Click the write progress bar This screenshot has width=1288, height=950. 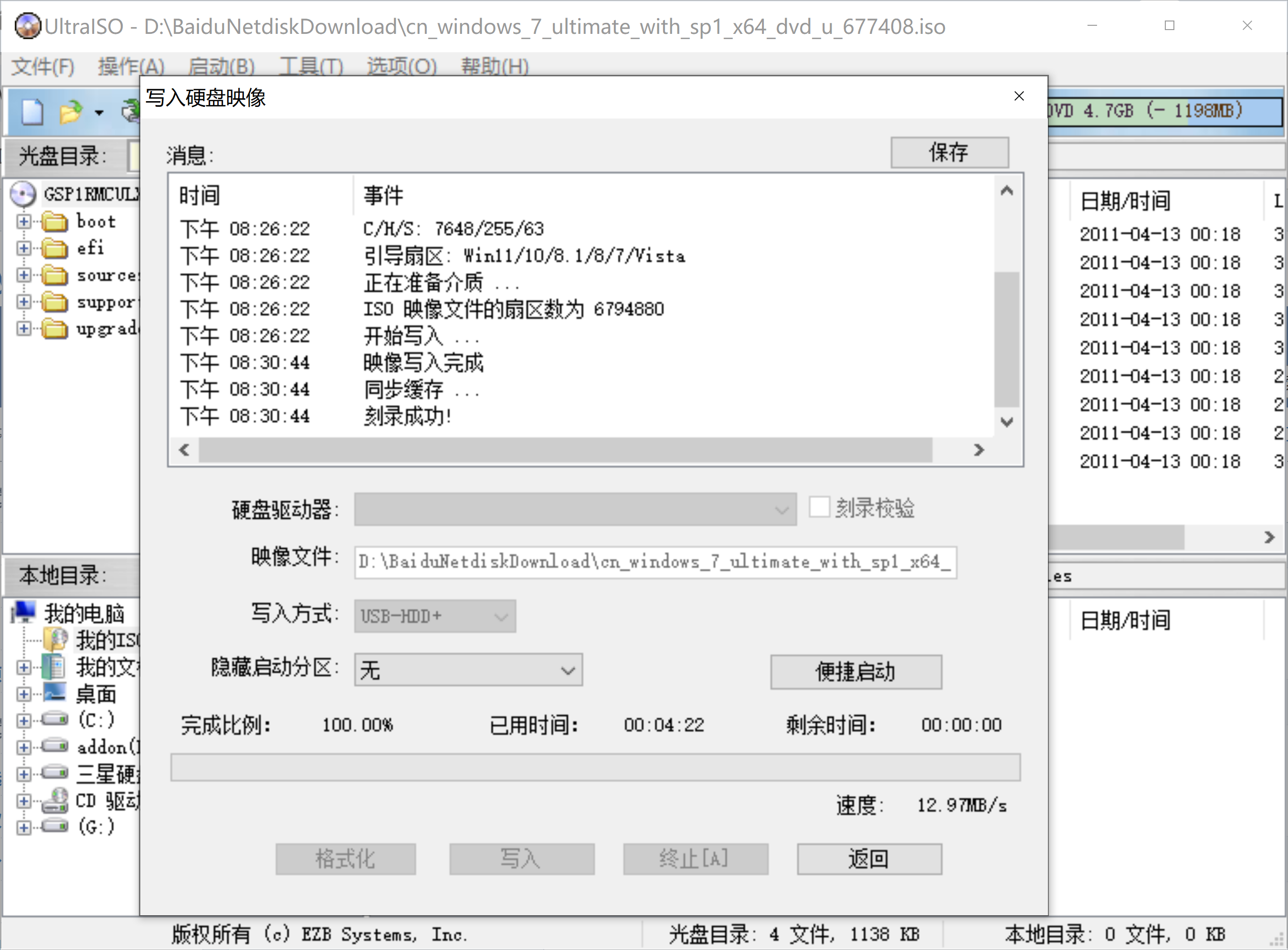pos(595,767)
